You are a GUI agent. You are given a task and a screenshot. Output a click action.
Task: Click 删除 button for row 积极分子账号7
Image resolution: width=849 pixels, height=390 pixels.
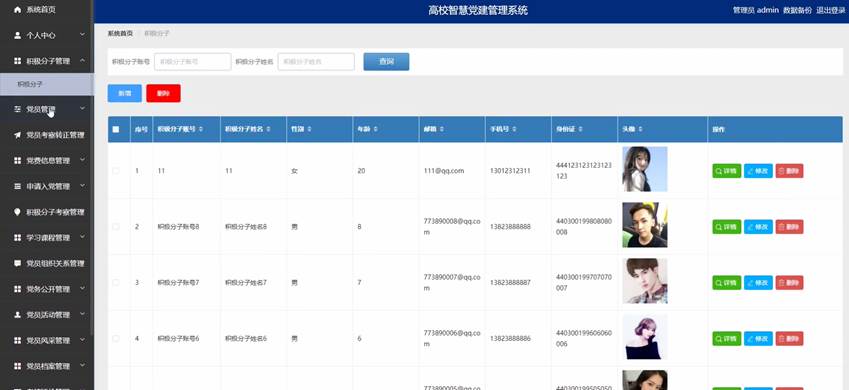click(x=789, y=283)
